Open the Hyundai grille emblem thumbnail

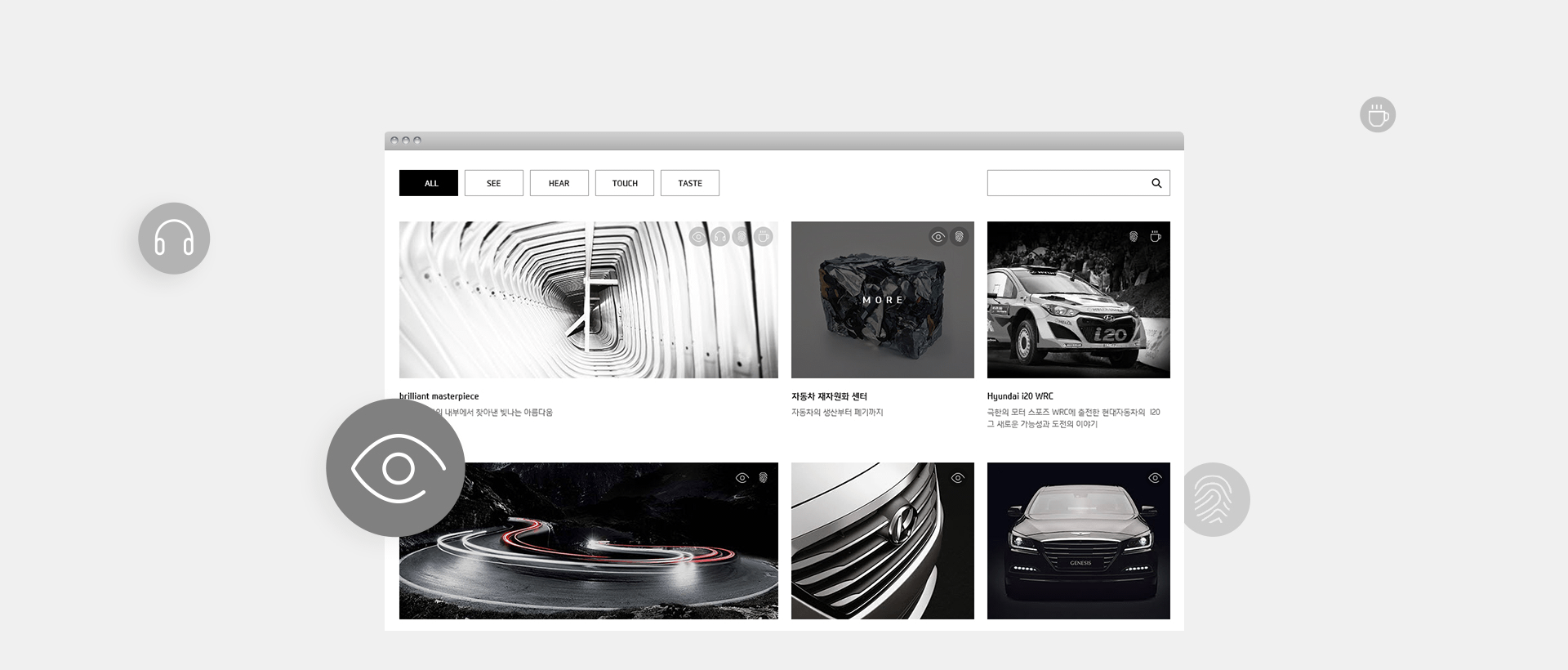882,541
